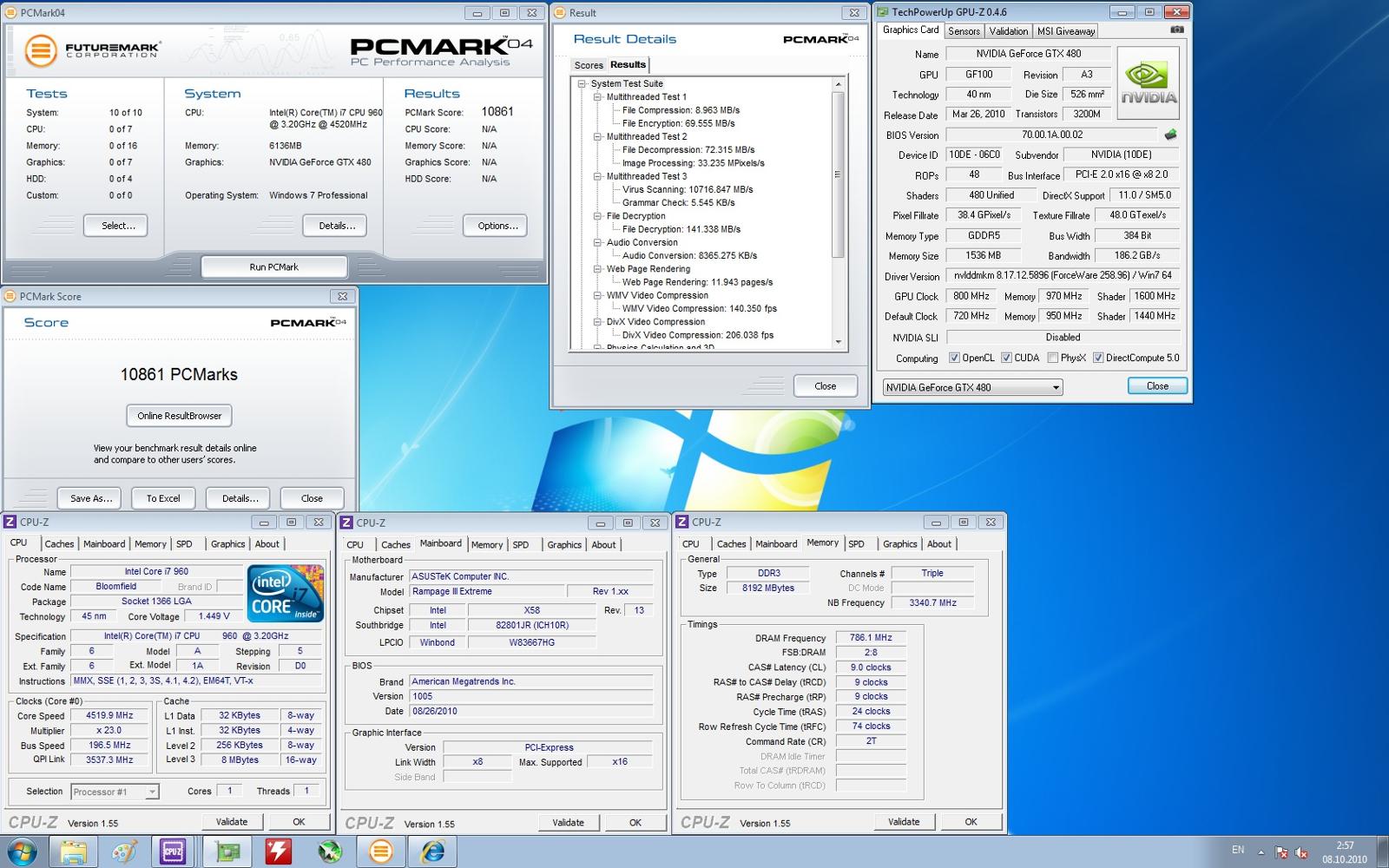Toggle the OpenCL checkbox in GPU-Z

click(954, 358)
